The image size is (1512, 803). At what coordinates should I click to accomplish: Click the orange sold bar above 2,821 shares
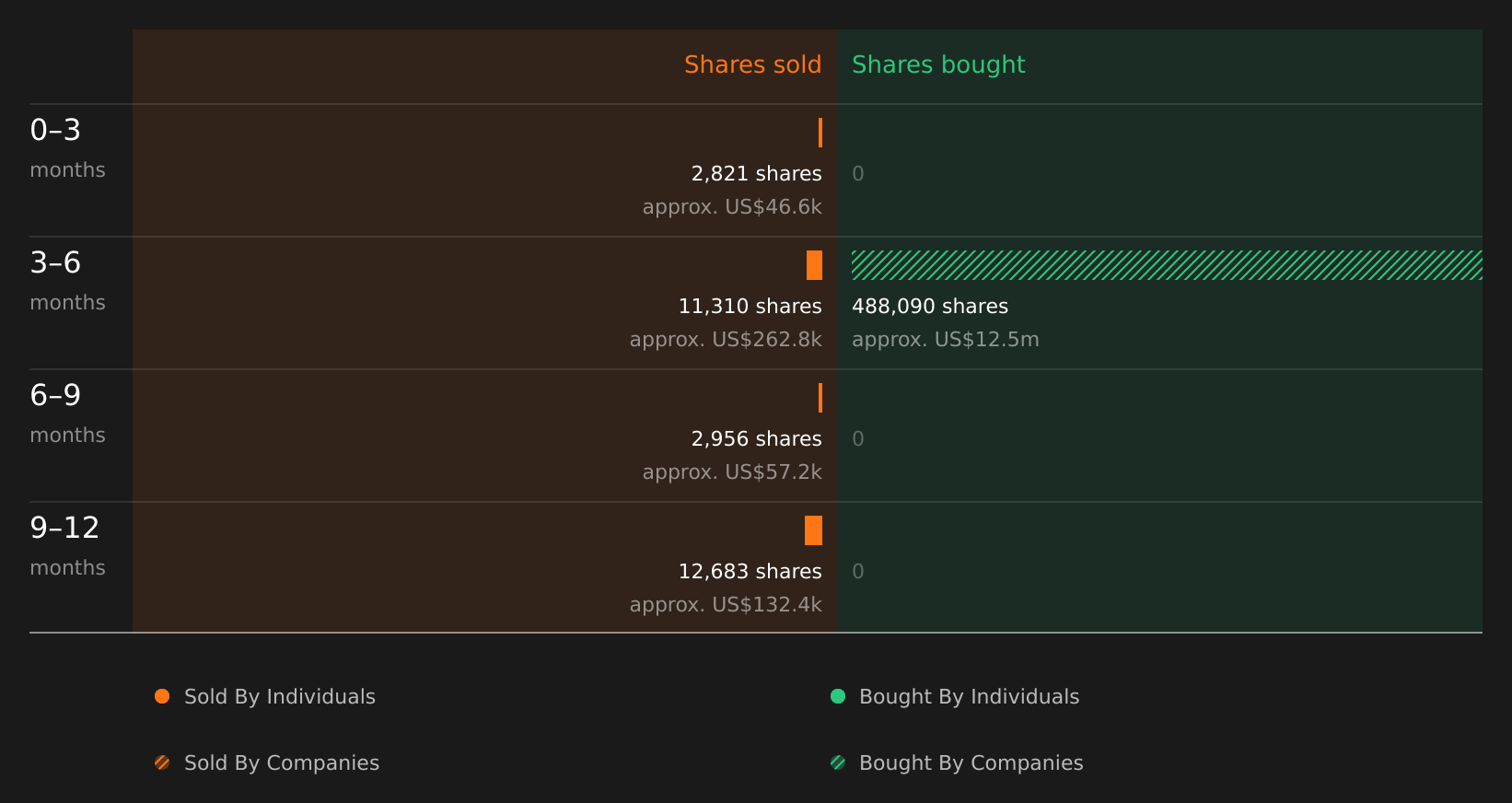820,133
